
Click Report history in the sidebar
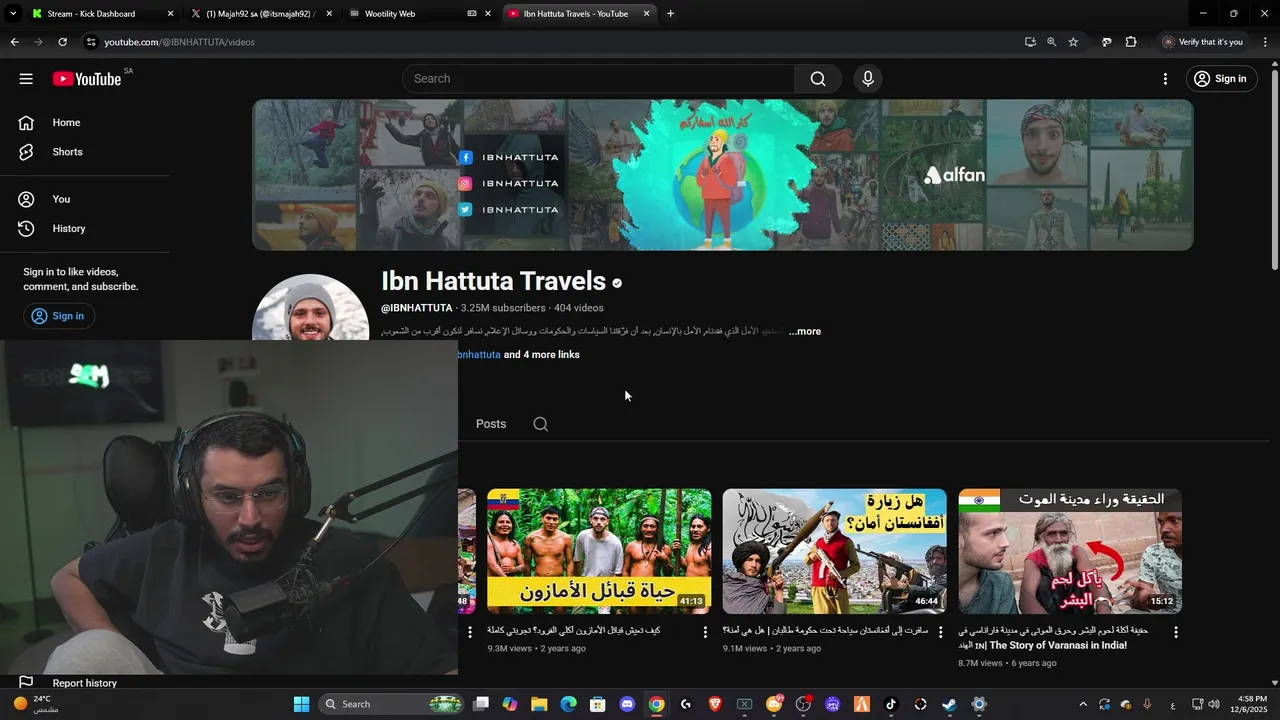tap(85, 683)
